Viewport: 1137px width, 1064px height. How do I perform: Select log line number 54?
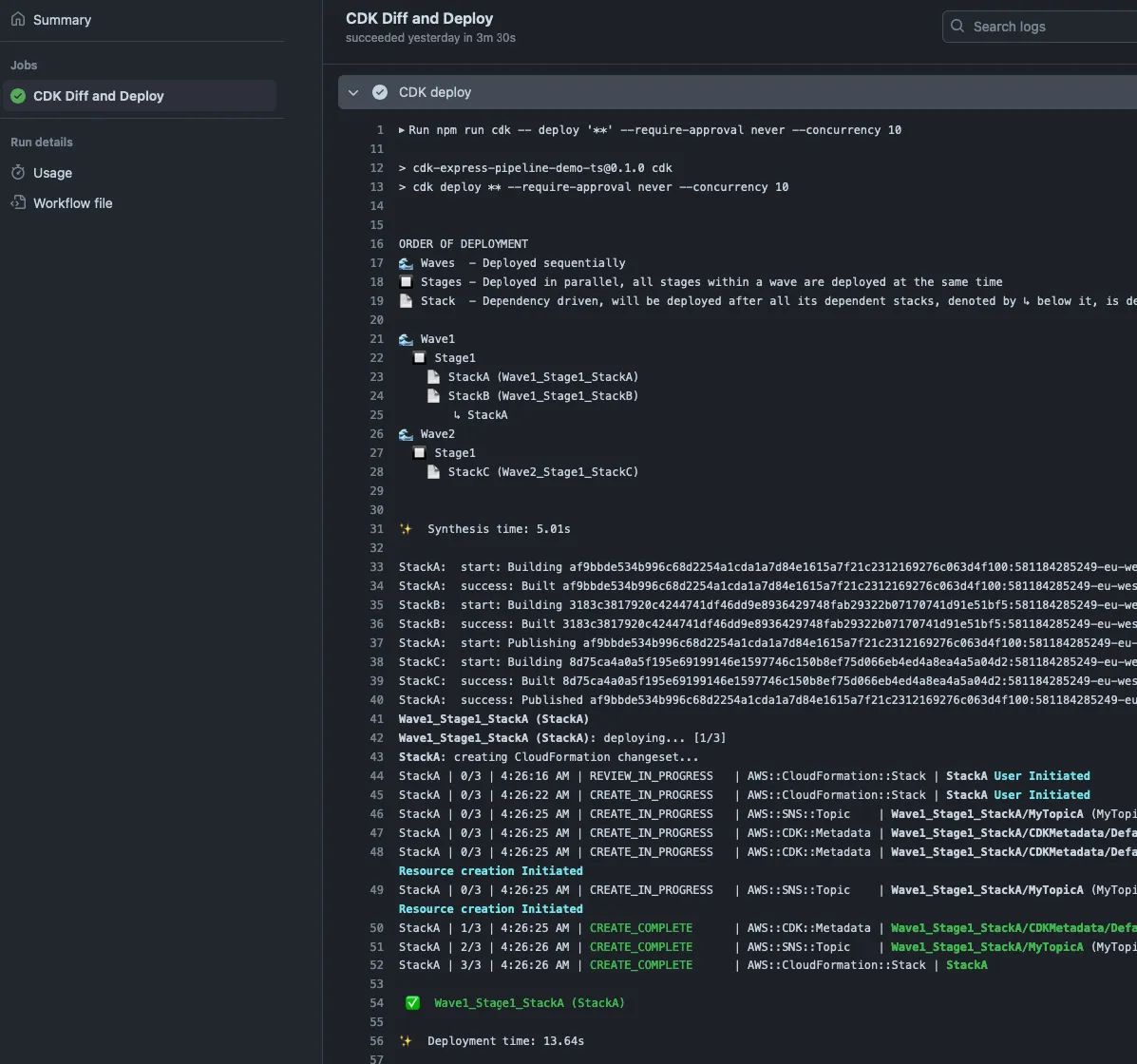pos(376,1003)
